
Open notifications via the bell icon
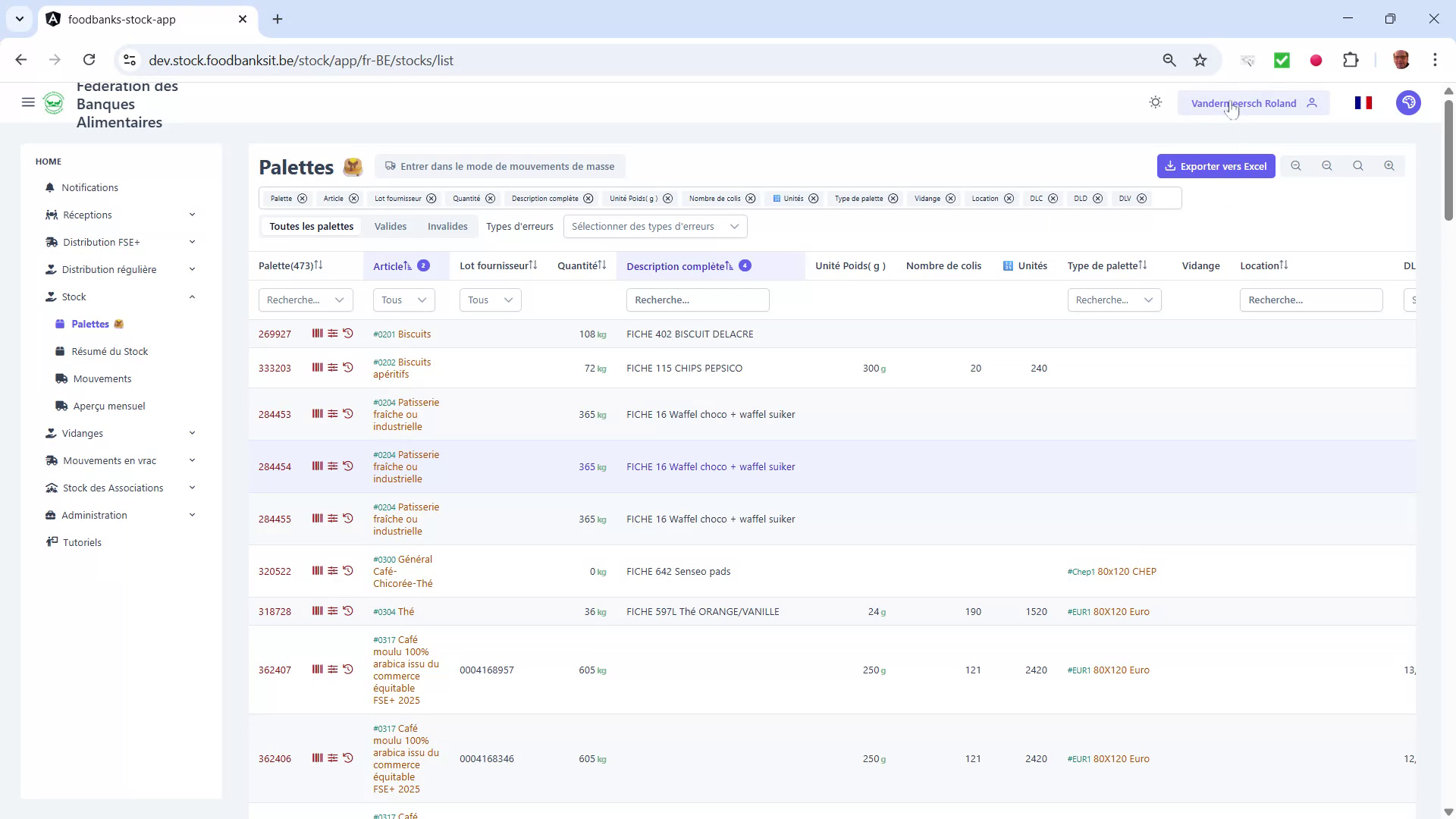pos(49,187)
